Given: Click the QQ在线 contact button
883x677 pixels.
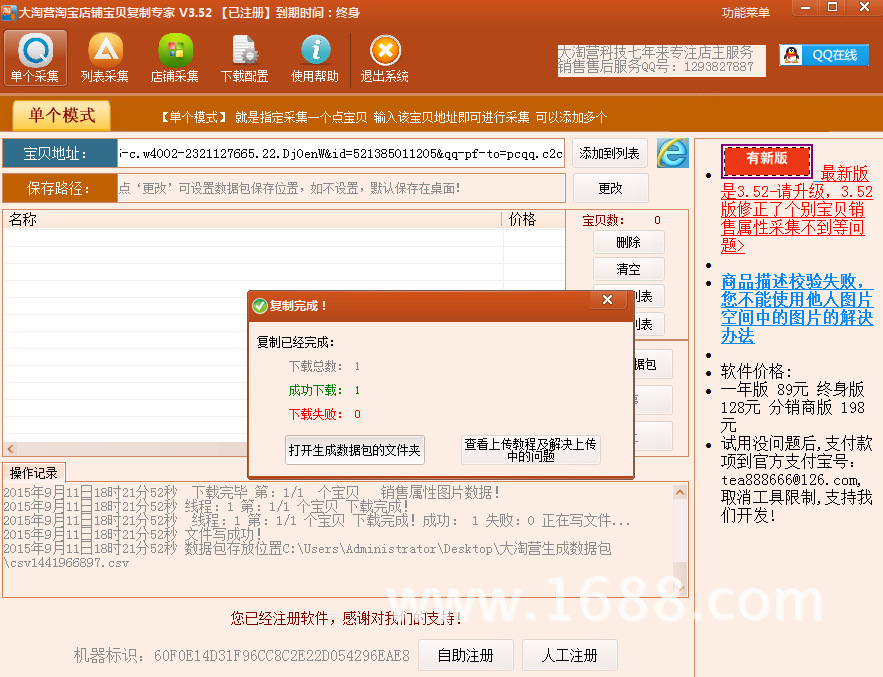Looking at the screenshot, I should pyautogui.click(x=824, y=55).
